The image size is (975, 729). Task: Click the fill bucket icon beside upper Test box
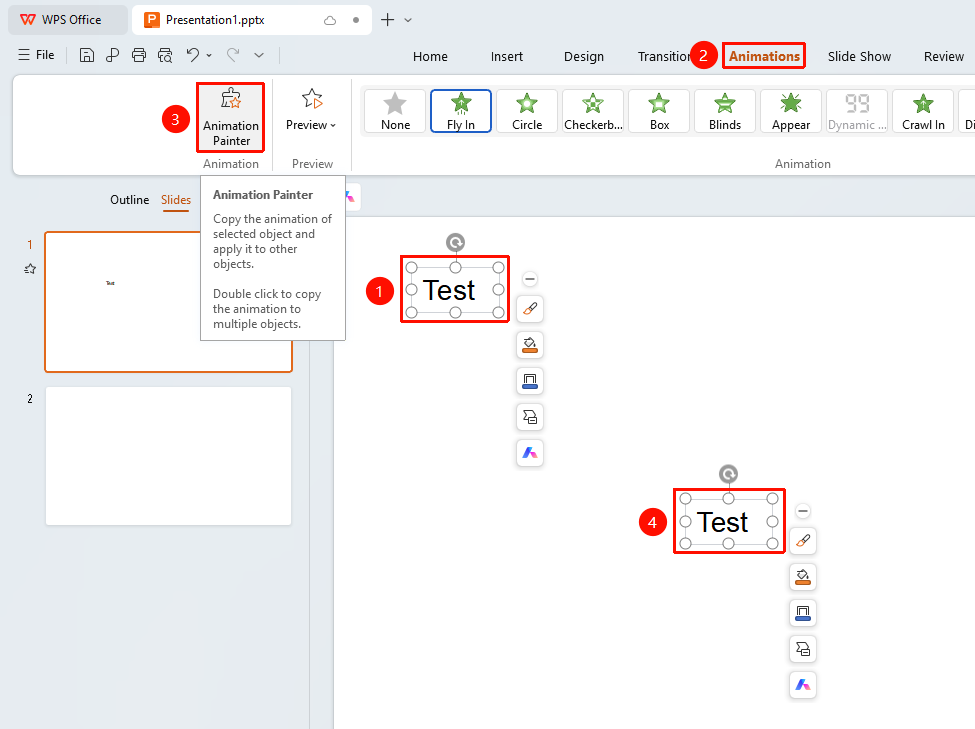(530, 345)
